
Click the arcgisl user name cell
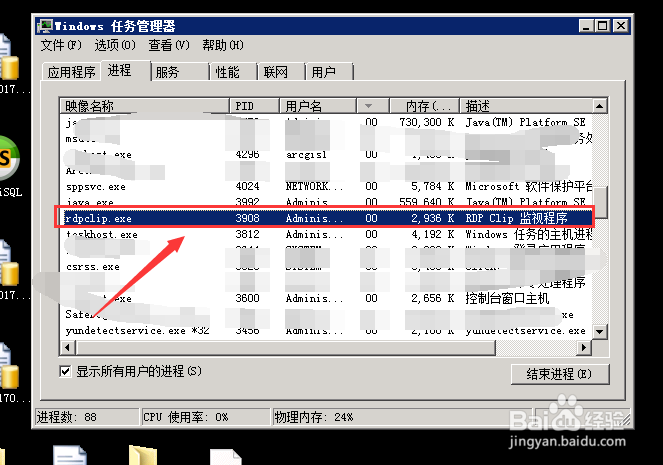click(x=307, y=155)
